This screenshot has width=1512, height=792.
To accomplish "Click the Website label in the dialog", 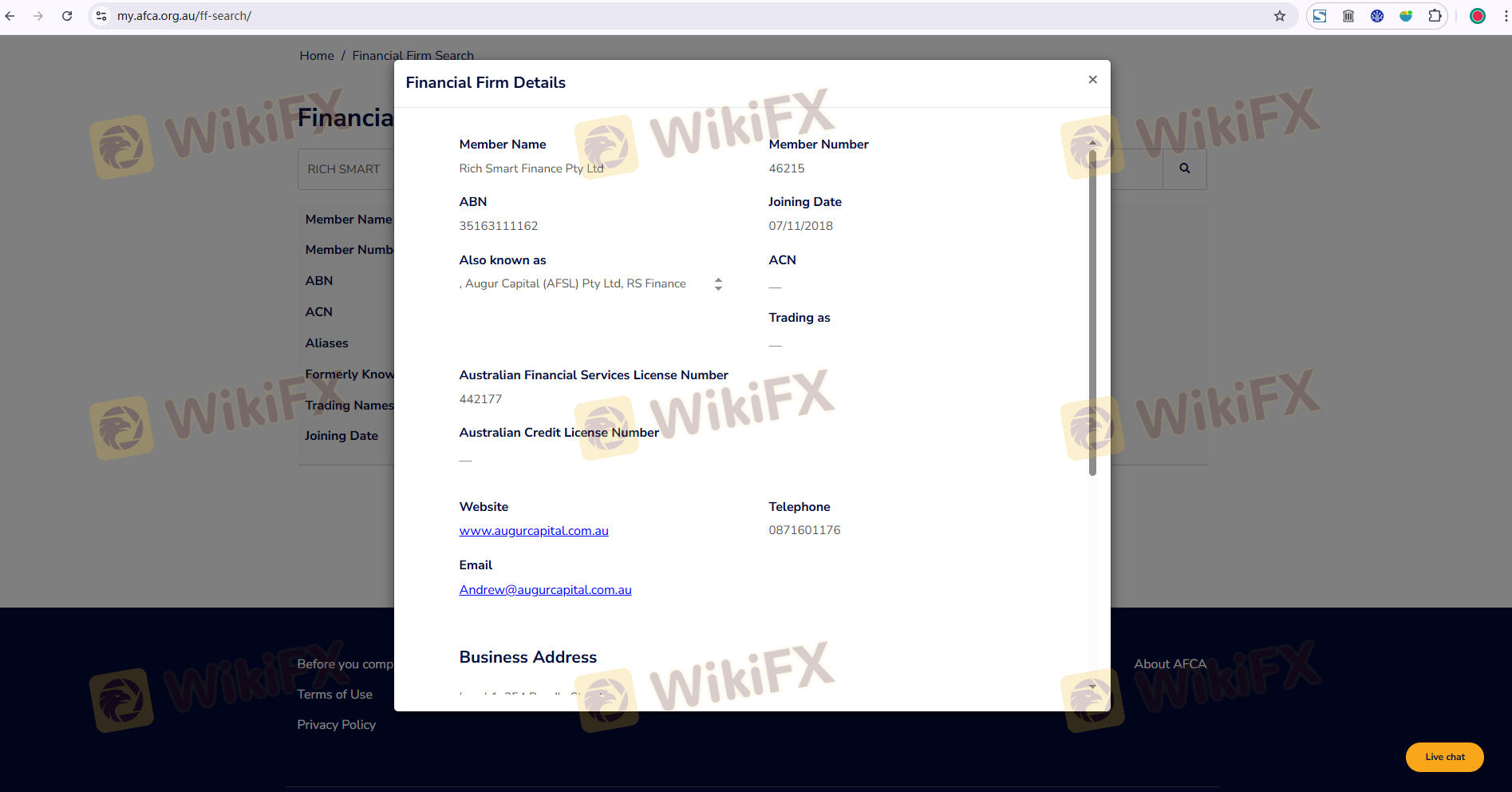I will [x=484, y=507].
